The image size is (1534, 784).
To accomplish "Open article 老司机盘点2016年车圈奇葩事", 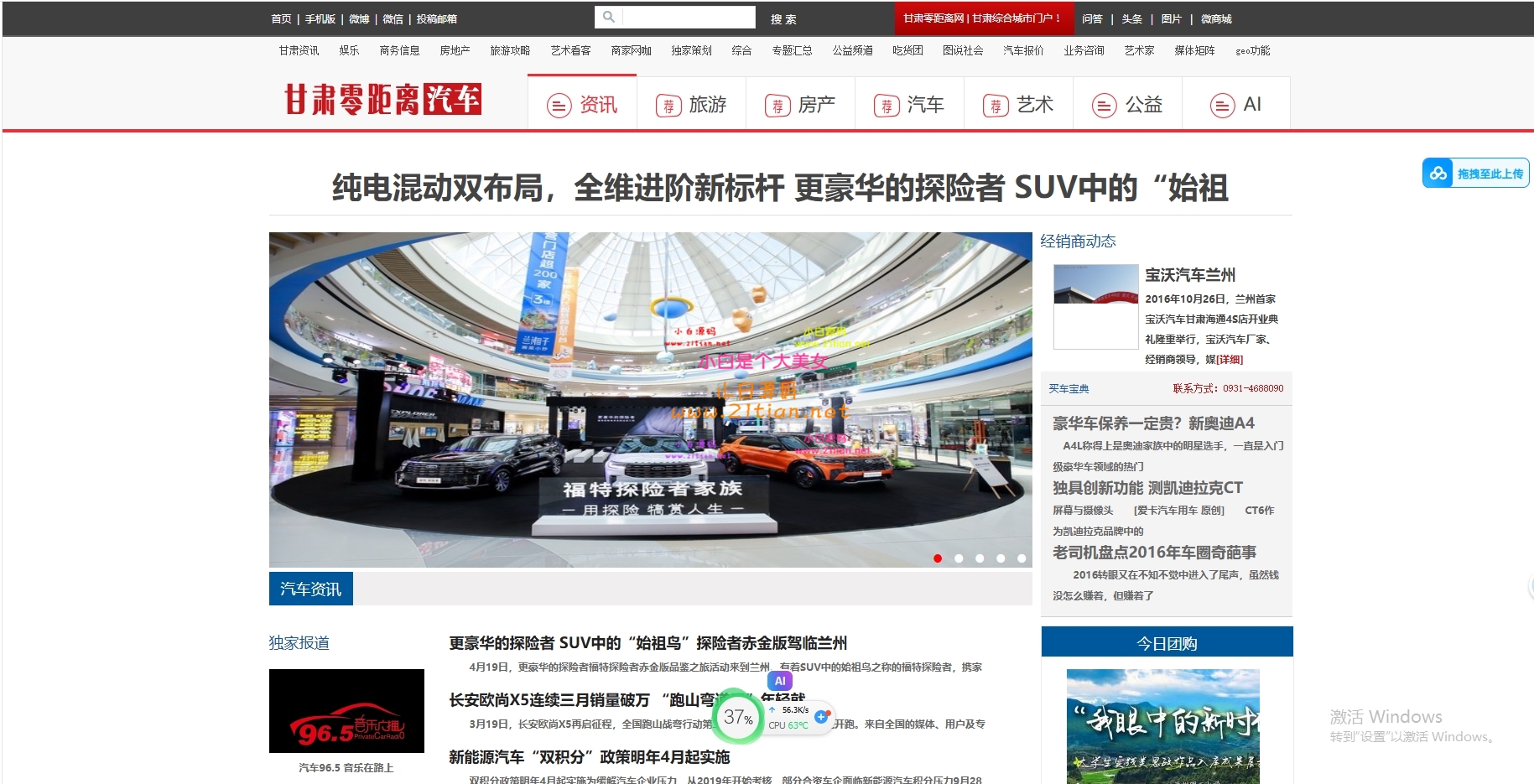I will (x=1154, y=553).
